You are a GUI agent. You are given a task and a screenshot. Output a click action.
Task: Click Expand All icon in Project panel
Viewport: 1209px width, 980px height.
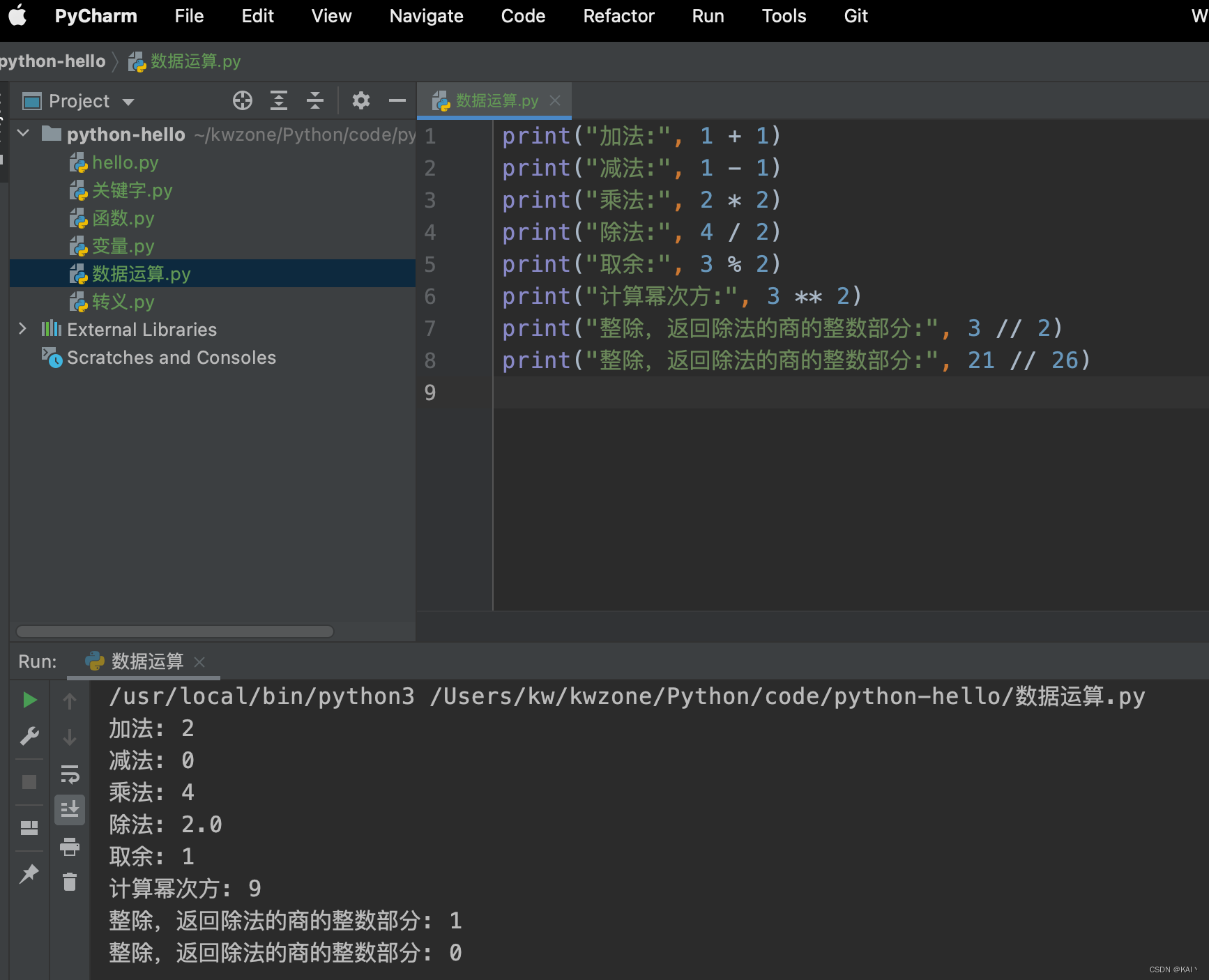279,101
